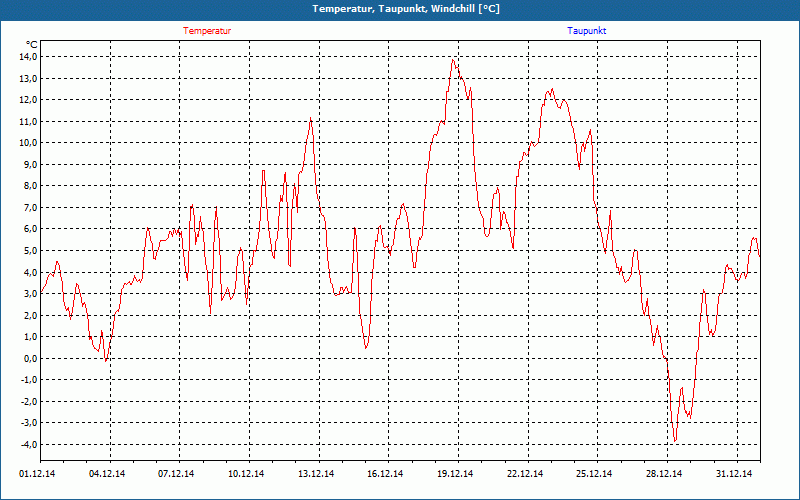Screen dimensions: 800x500
Task: Click the 1,0 y-axis value
Action: 31,337
